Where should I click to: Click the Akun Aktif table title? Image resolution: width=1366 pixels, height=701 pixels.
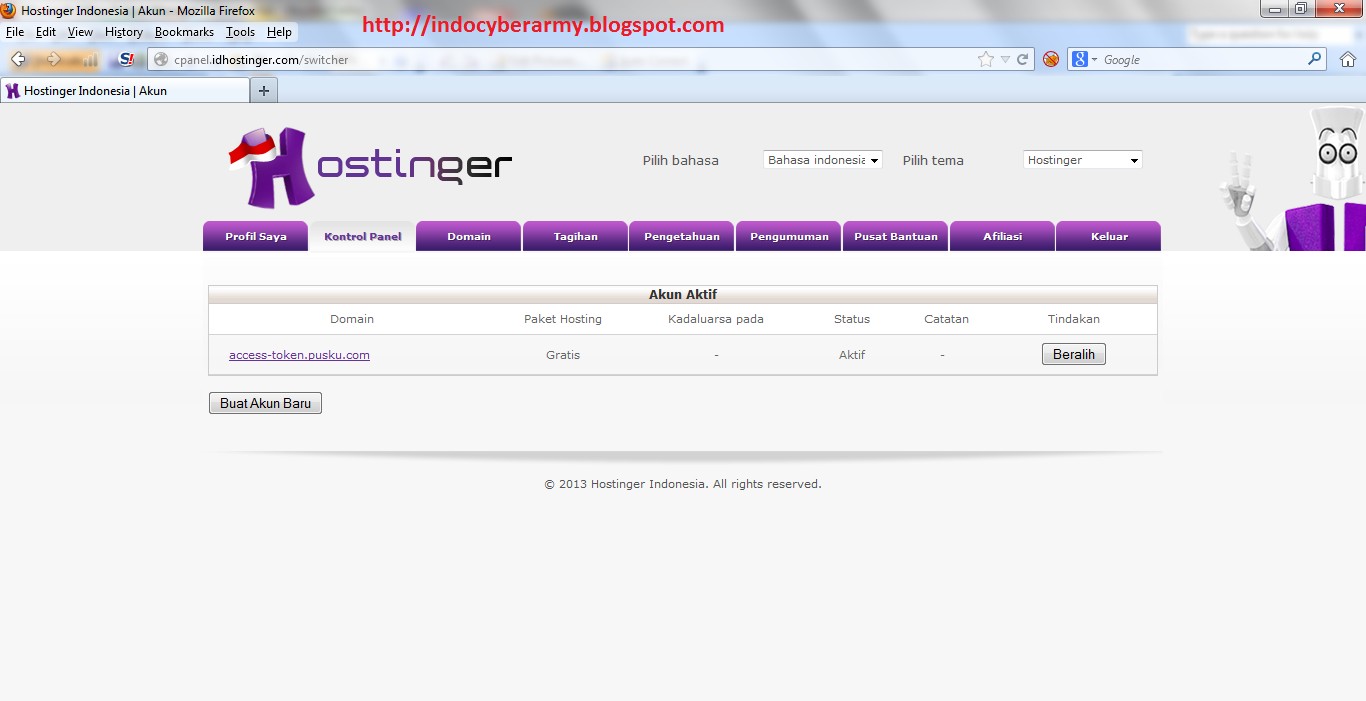683,295
